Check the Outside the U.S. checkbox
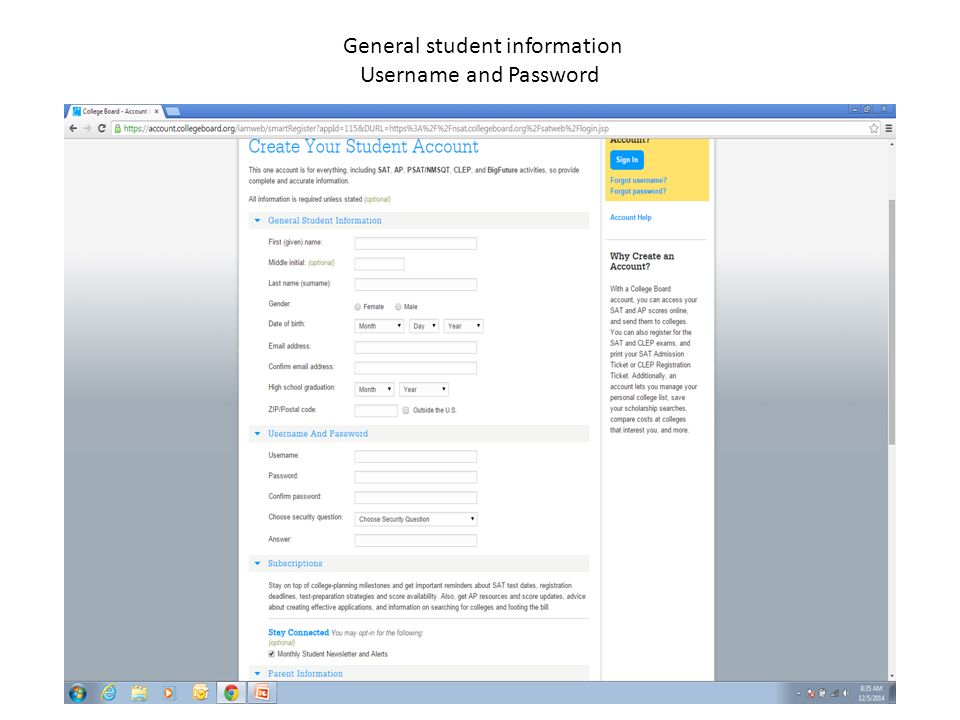The width and height of the screenshot is (960, 720). pos(406,410)
